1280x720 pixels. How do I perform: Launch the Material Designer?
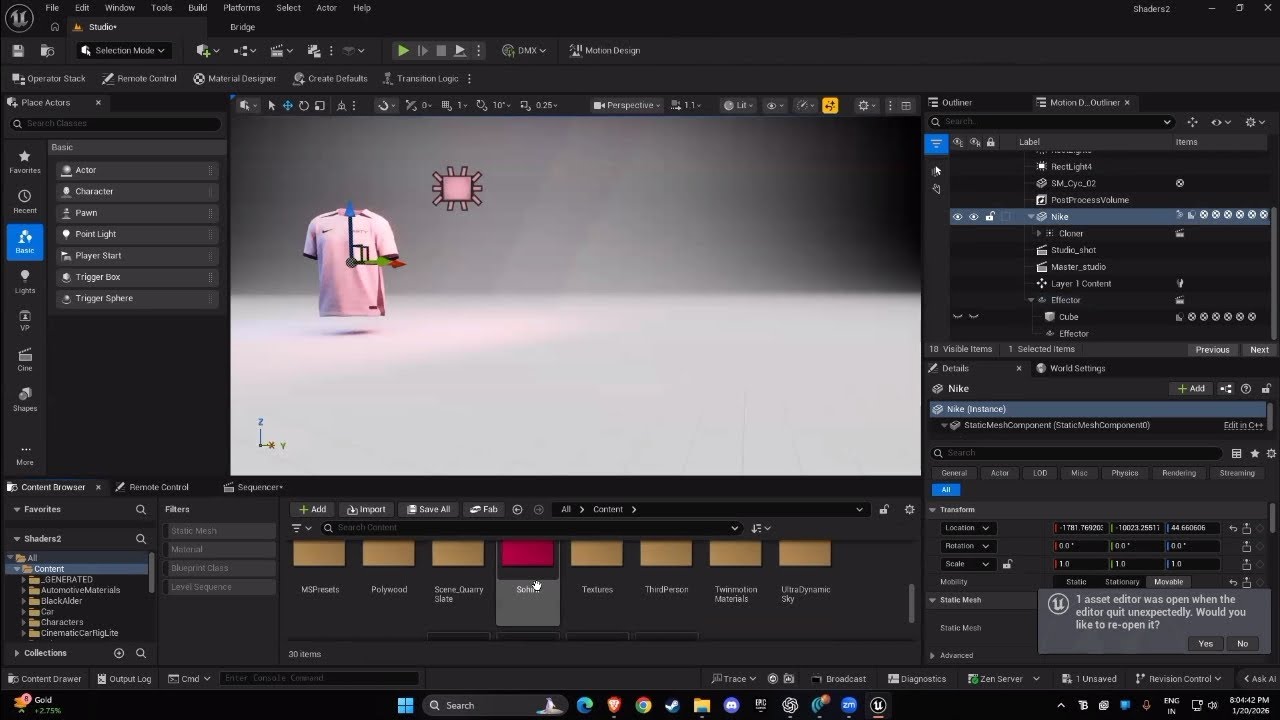tap(234, 78)
